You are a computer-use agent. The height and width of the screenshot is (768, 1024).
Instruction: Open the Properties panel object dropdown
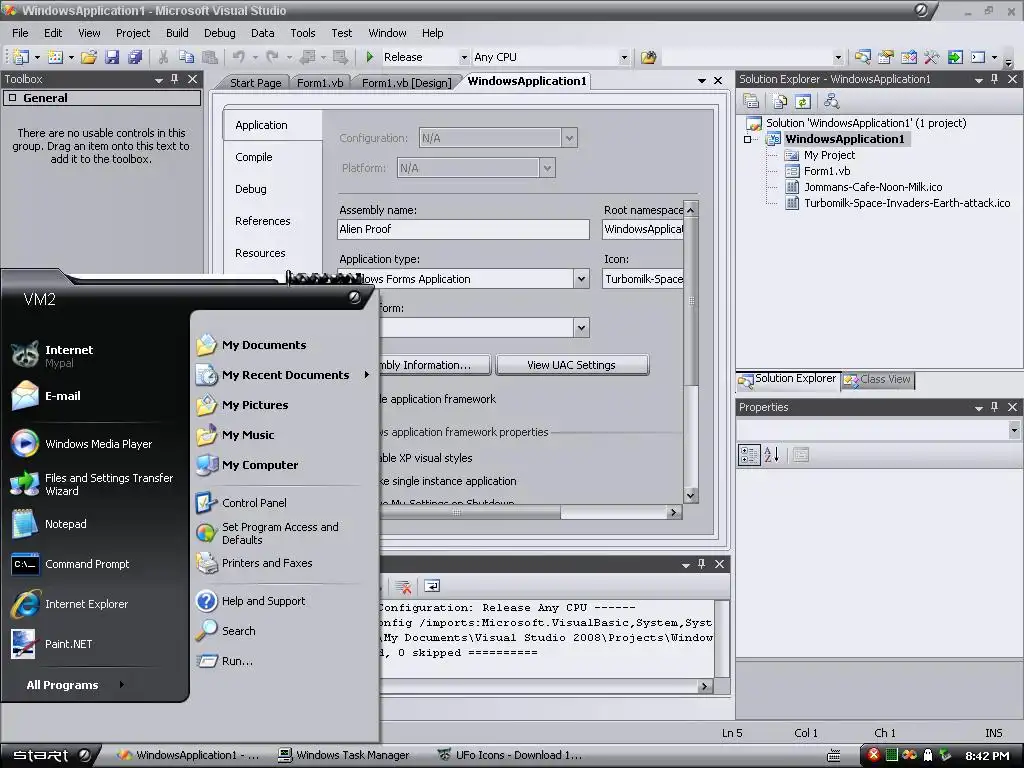click(1013, 430)
